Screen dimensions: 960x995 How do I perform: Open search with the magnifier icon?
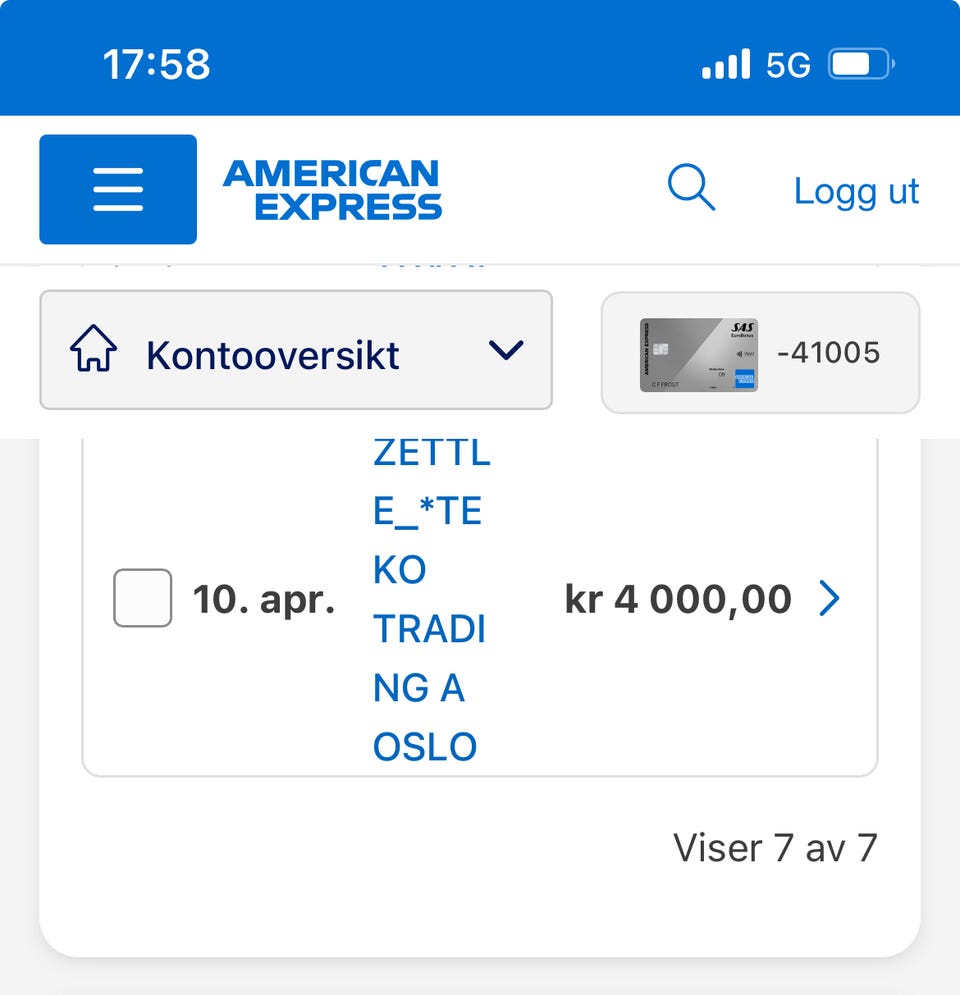coord(691,188)
